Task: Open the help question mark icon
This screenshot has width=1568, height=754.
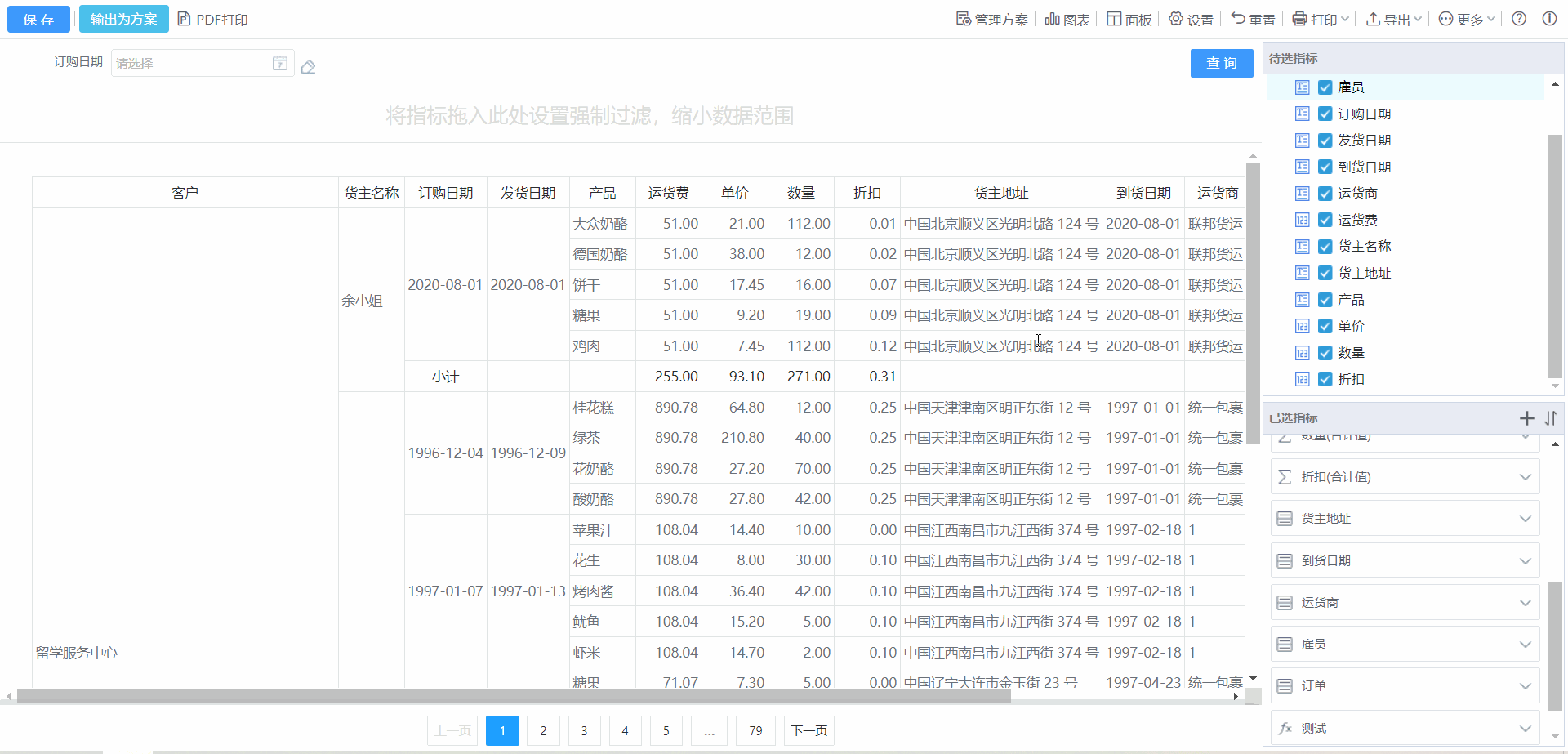Action: coord(1519,19)
